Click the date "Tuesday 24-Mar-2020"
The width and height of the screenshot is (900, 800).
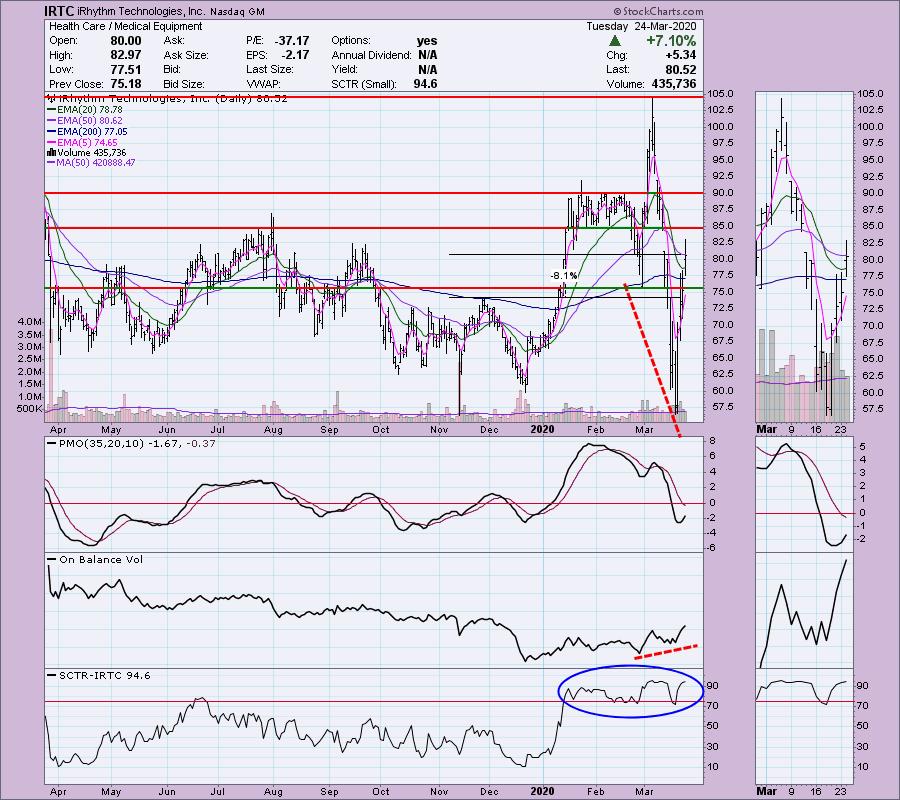pyautogui.click(x=641, y=26)
